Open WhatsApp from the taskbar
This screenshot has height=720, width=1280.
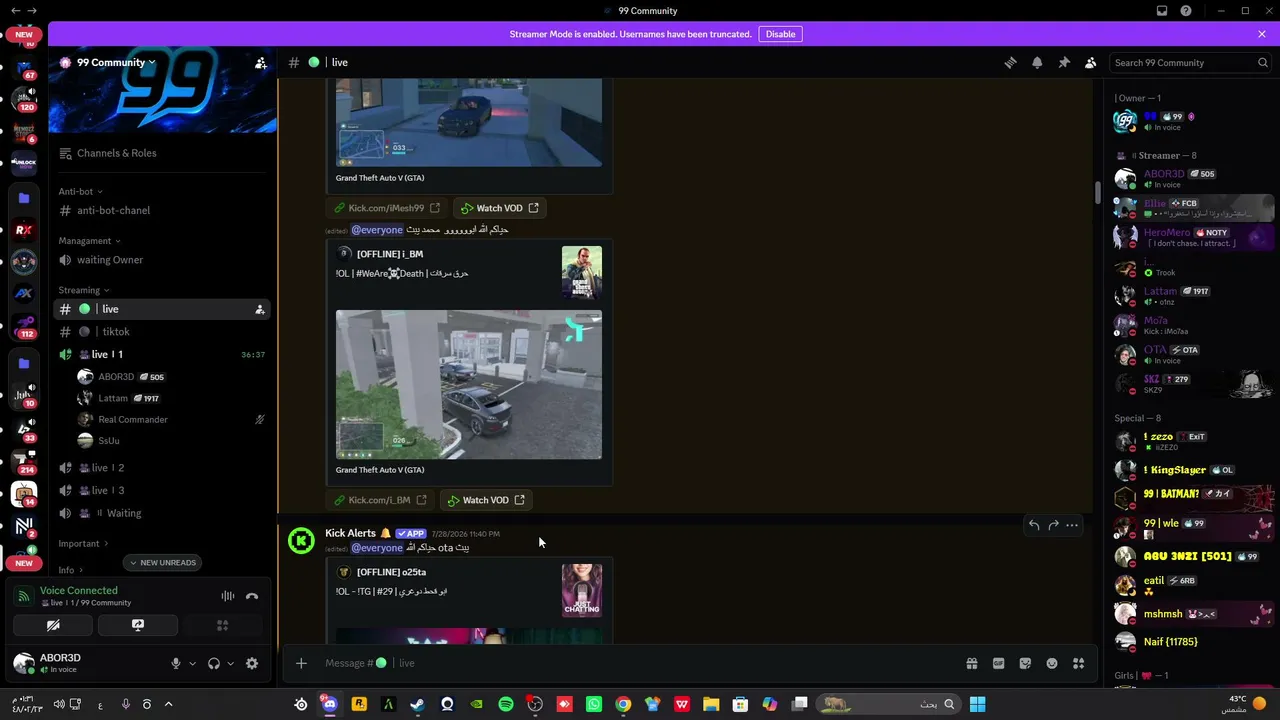tap(594, 704)
